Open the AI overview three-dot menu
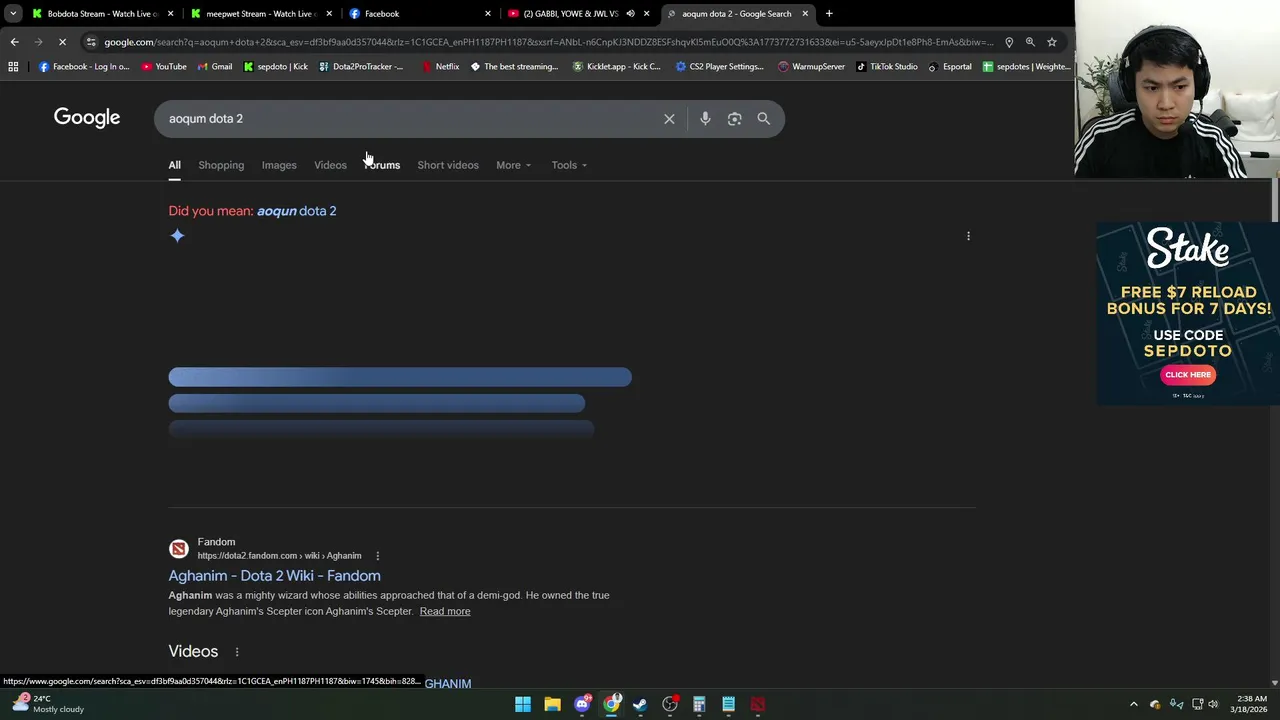The width and height of the screenshot is (1280, 720). tap(968, 236)
